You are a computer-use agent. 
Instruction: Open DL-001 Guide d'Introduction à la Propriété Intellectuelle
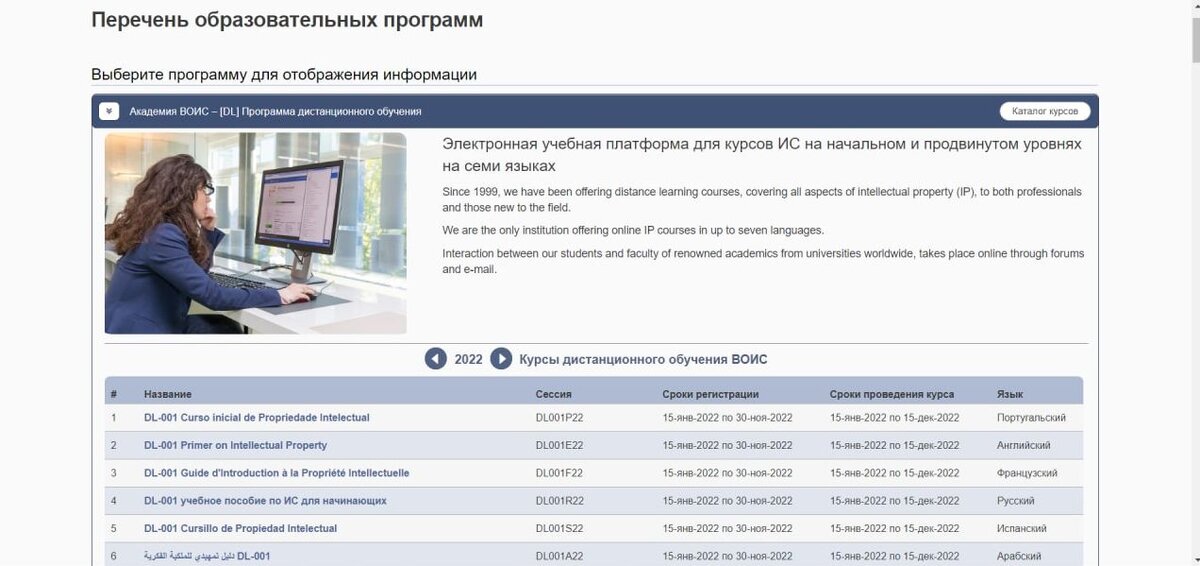coord(277,473)
